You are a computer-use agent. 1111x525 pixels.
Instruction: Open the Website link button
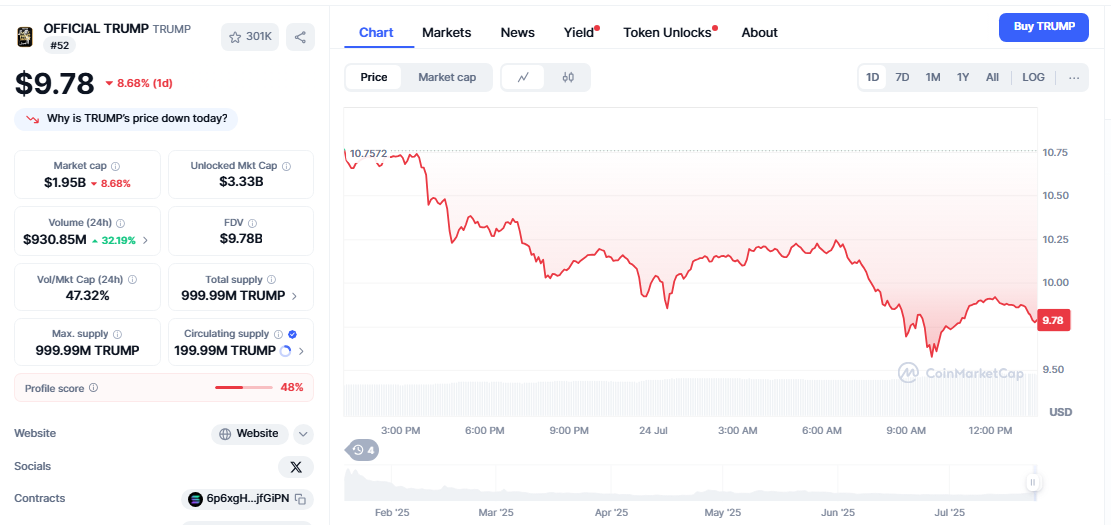point(249,434)
